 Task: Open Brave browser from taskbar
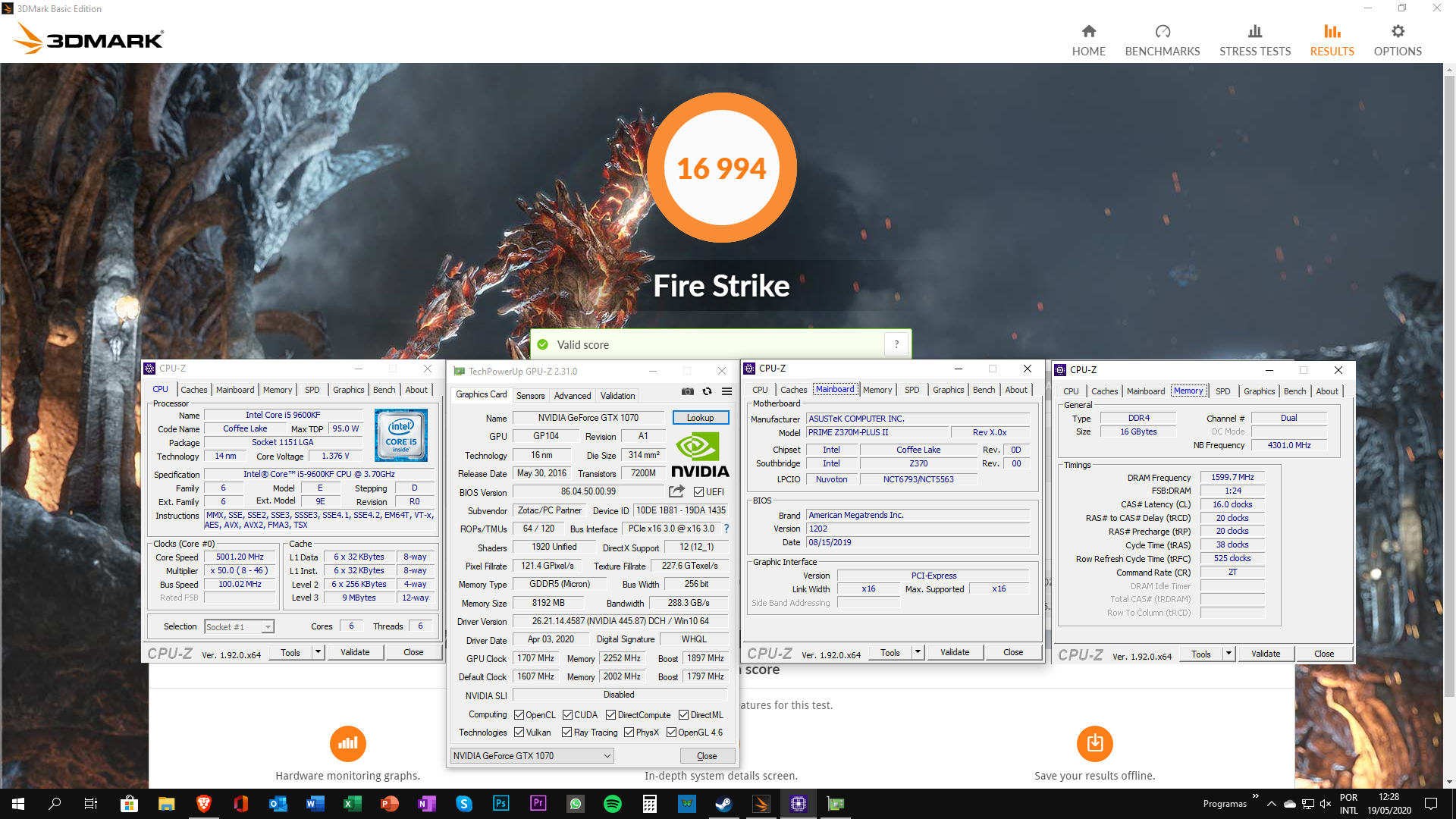coord(203,804)
